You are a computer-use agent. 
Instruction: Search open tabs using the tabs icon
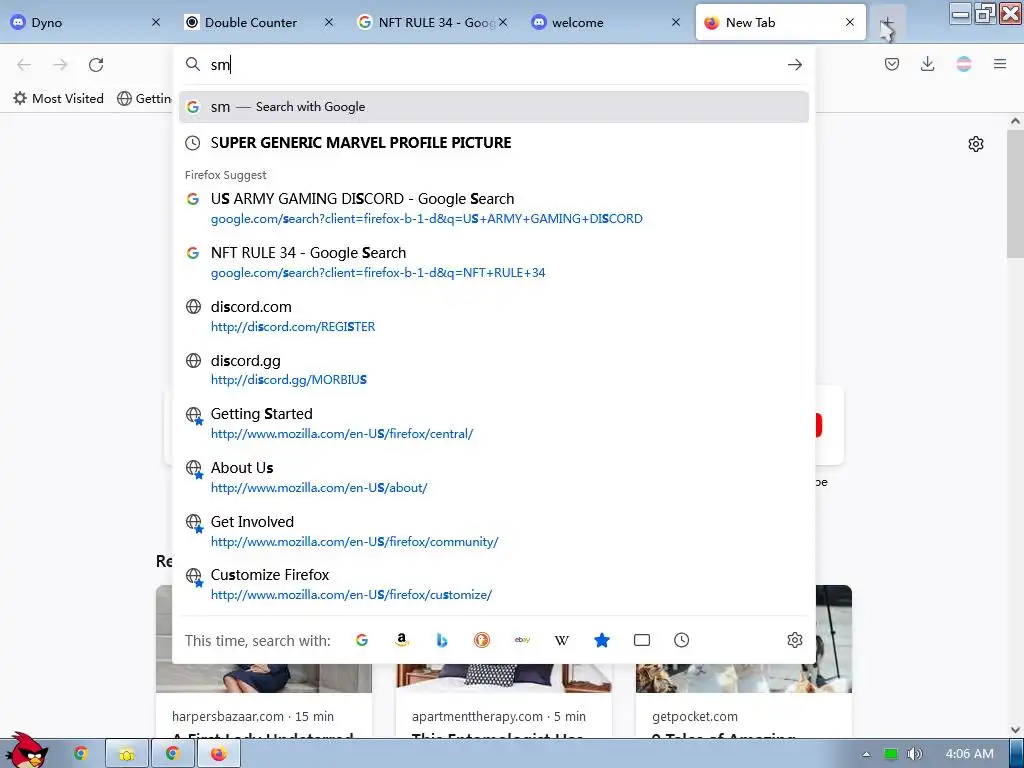[x=642, y=640]
